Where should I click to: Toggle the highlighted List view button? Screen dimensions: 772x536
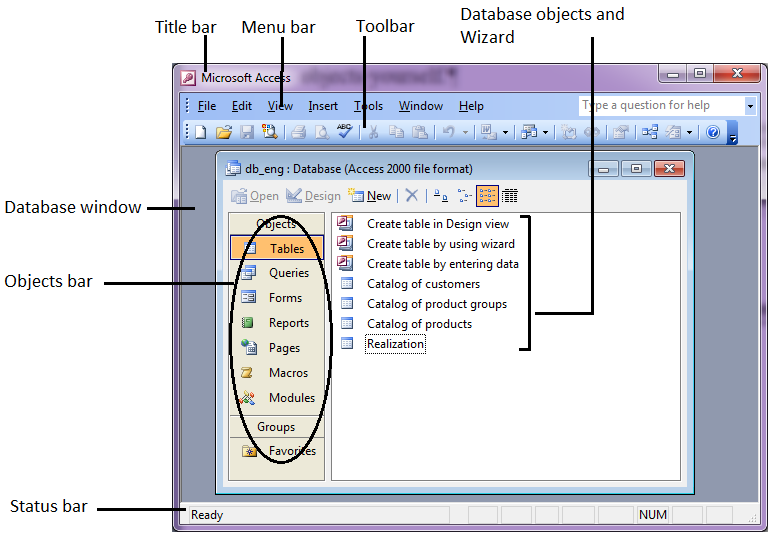coord(487,196)
